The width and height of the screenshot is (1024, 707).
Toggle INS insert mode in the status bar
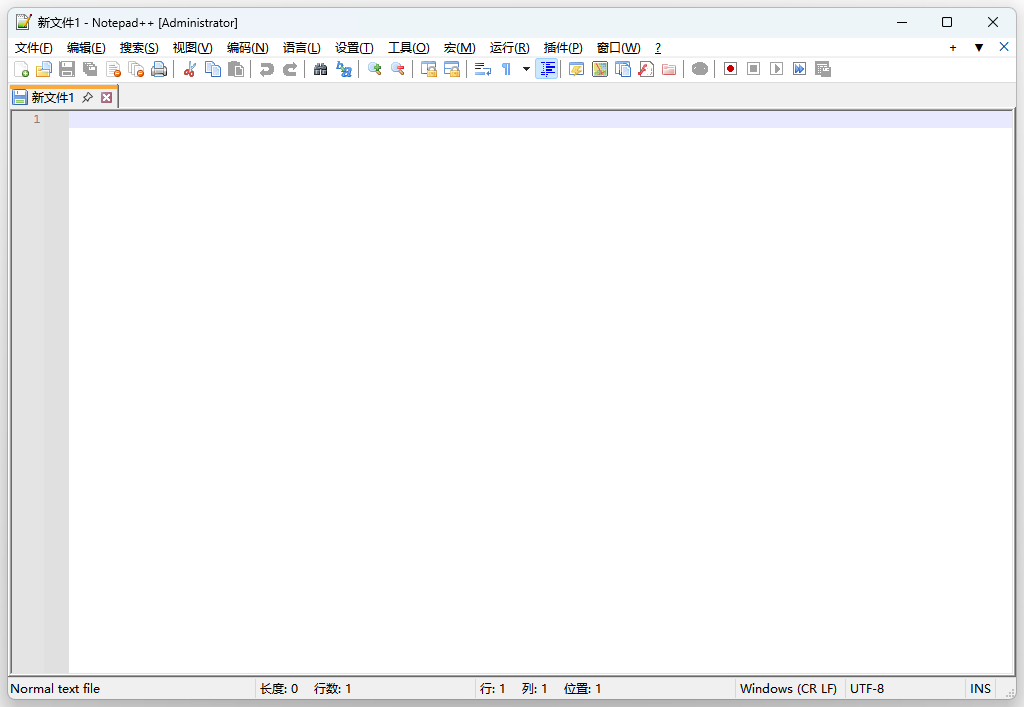click(x=980, y=689)
